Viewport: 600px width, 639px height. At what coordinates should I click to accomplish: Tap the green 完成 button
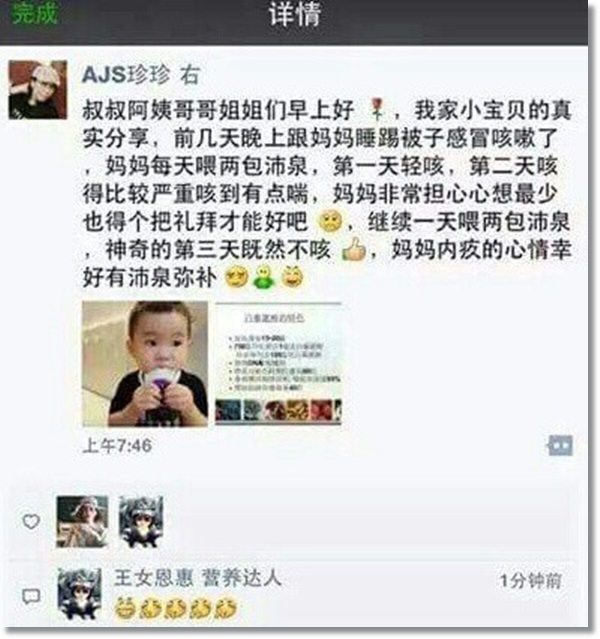[x=34, y=13]
